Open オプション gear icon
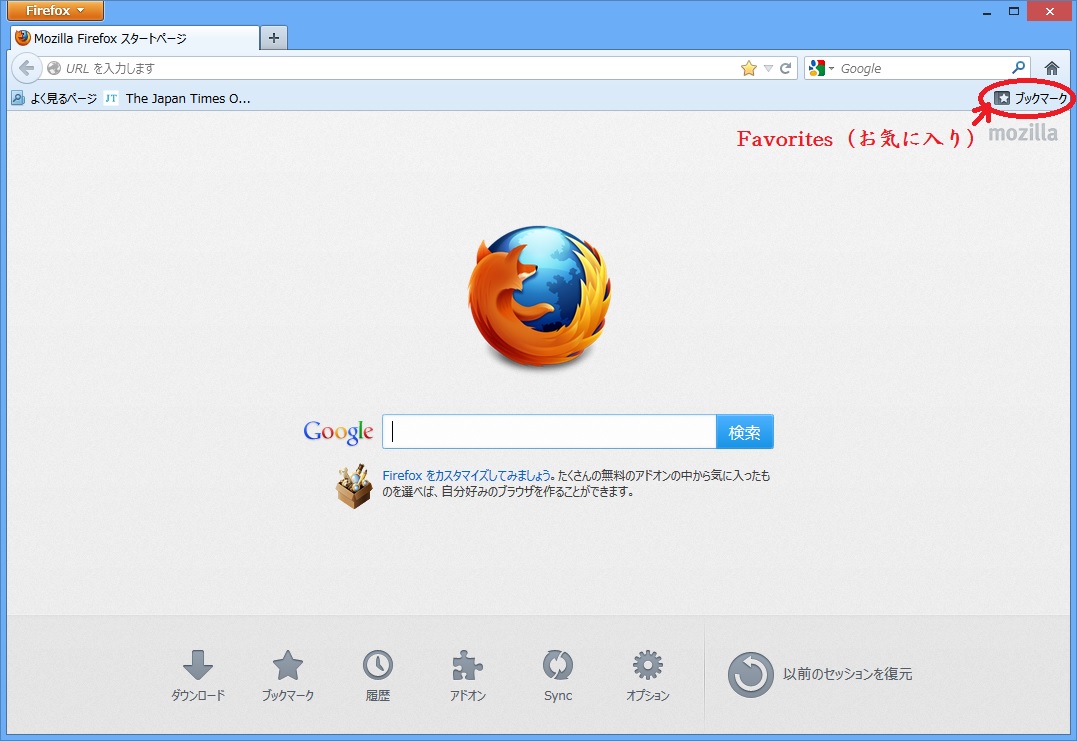This screenshot has width=1077, height=741. pos(648,675)
